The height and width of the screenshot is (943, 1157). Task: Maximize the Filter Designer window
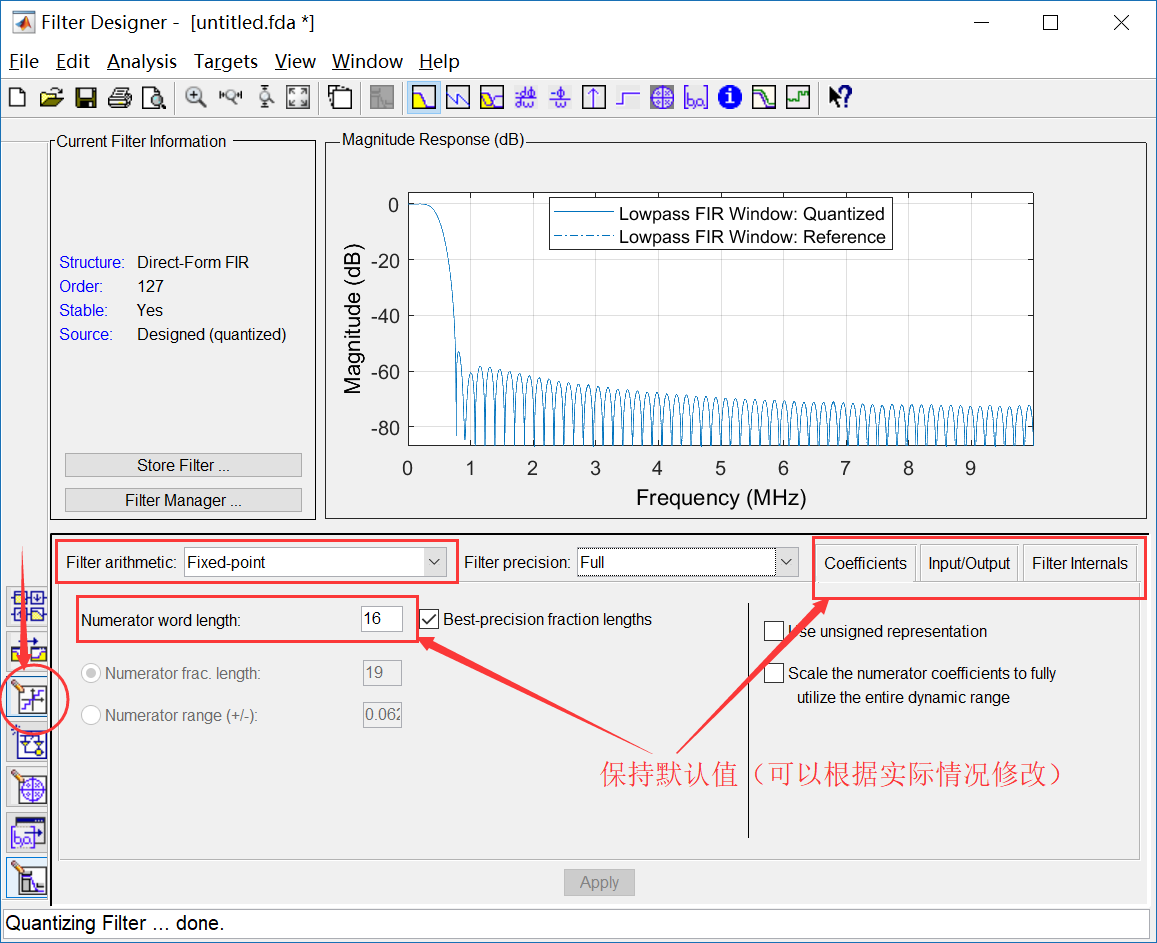tap(1050, 23)
